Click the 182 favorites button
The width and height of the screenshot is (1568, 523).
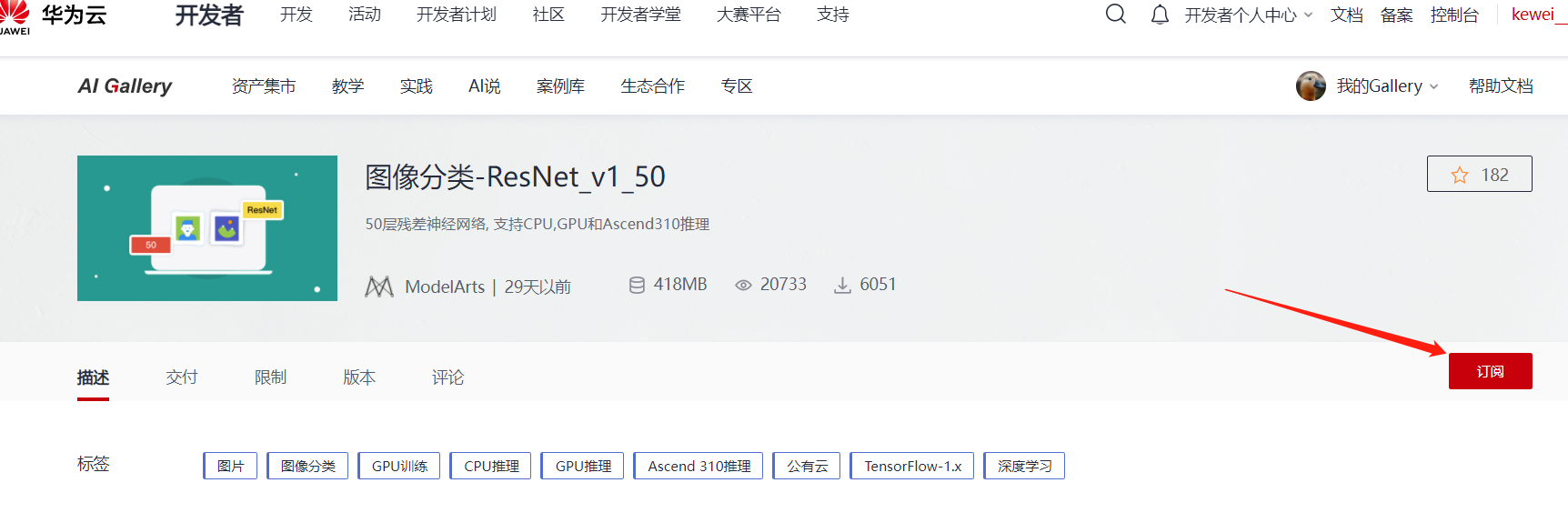1480,174
